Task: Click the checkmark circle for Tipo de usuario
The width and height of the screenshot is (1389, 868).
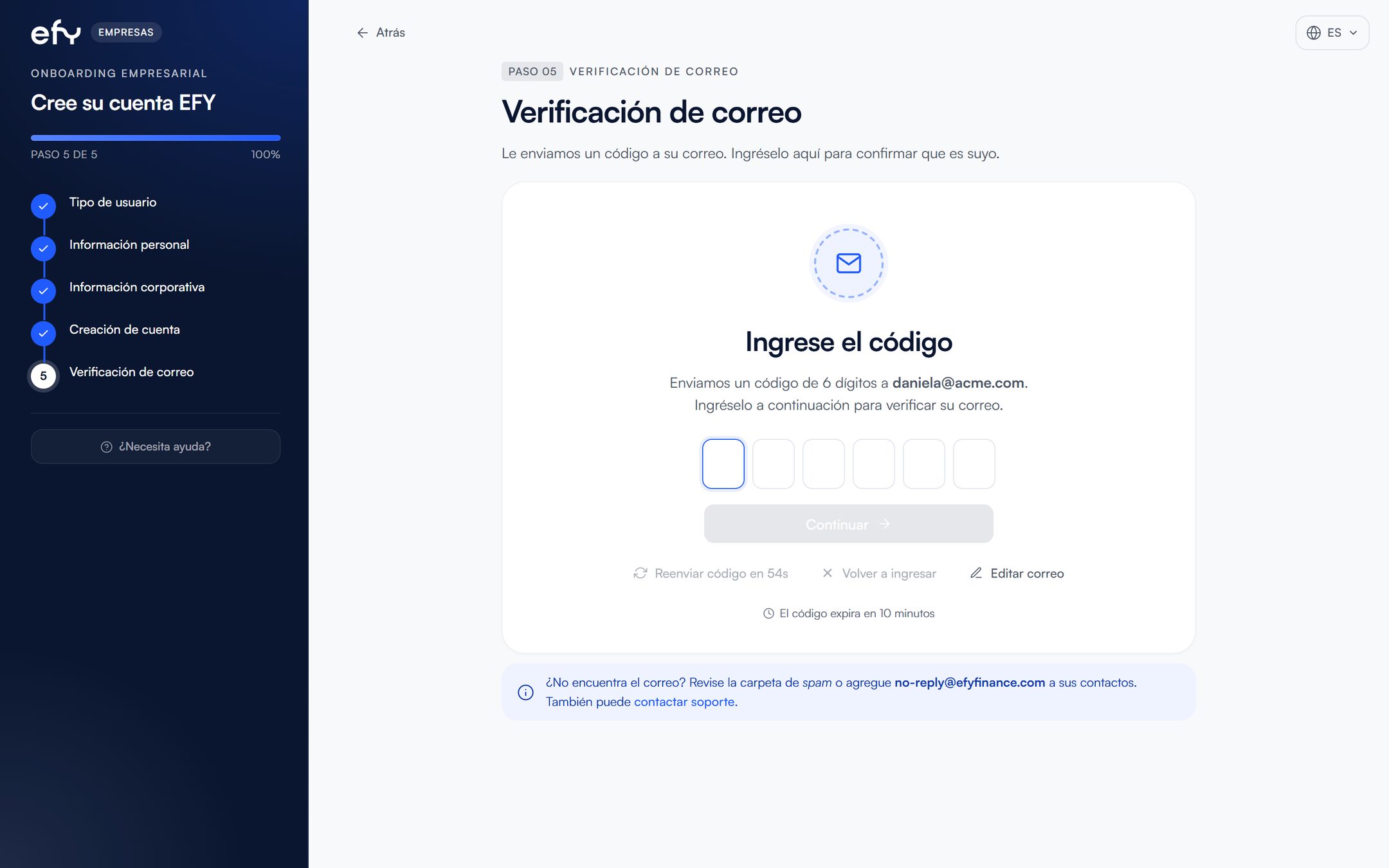Action: coord(43,206)
